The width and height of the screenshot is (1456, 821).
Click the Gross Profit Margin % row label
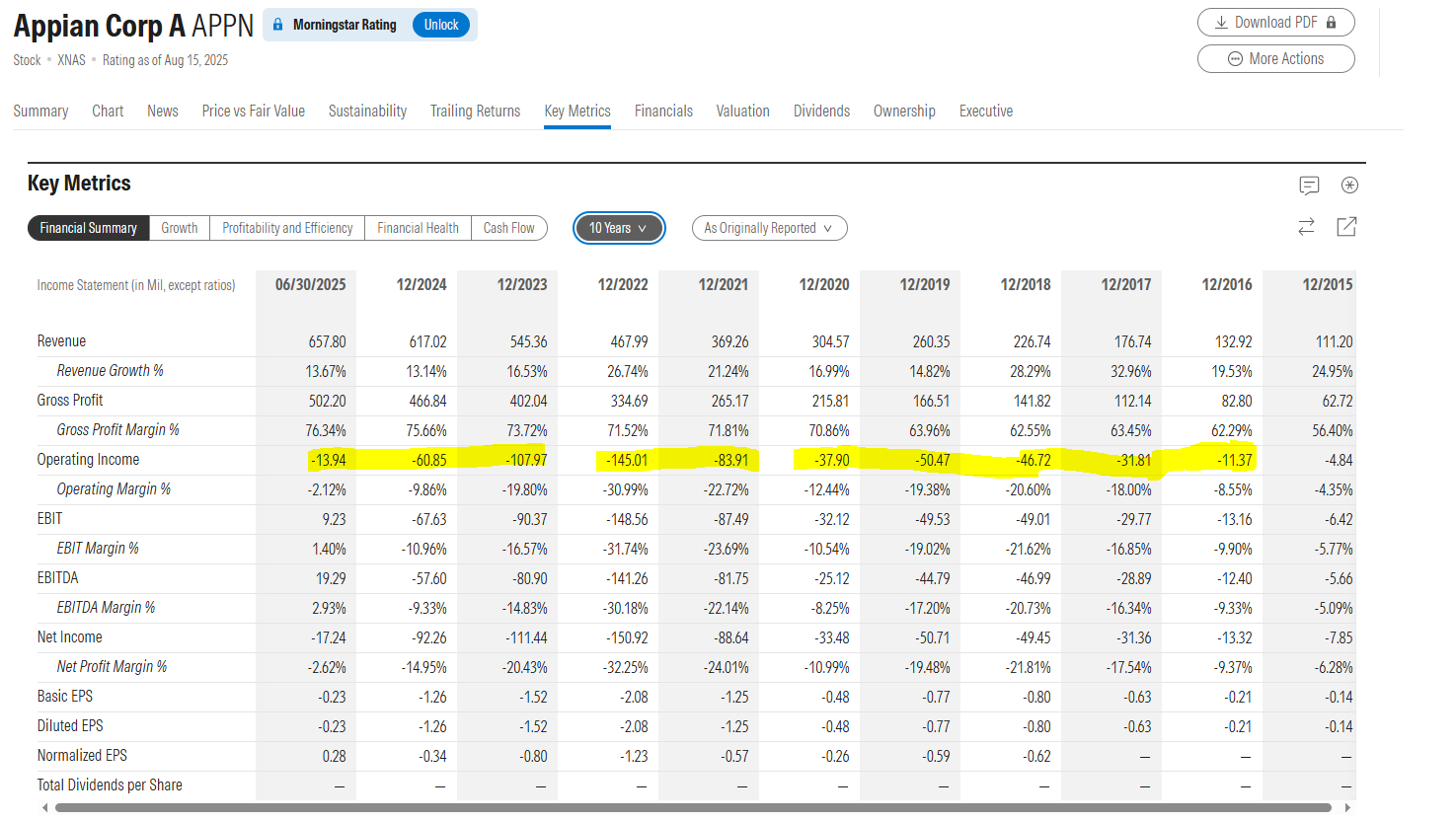(118, 430)
